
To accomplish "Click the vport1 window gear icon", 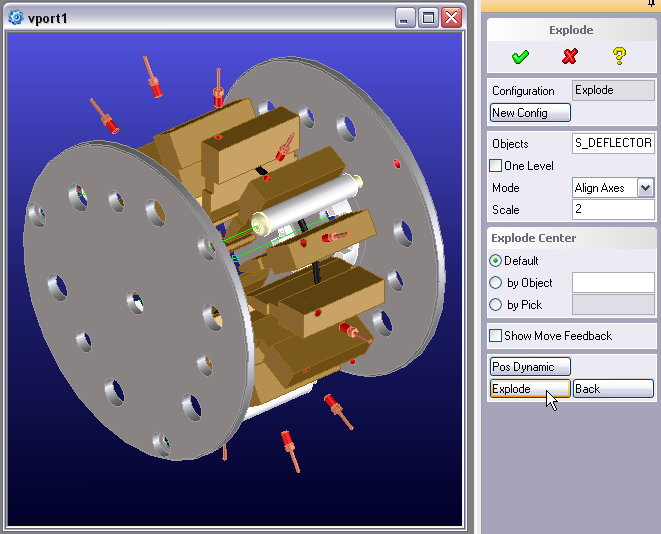I will click(x=16, y=18).
